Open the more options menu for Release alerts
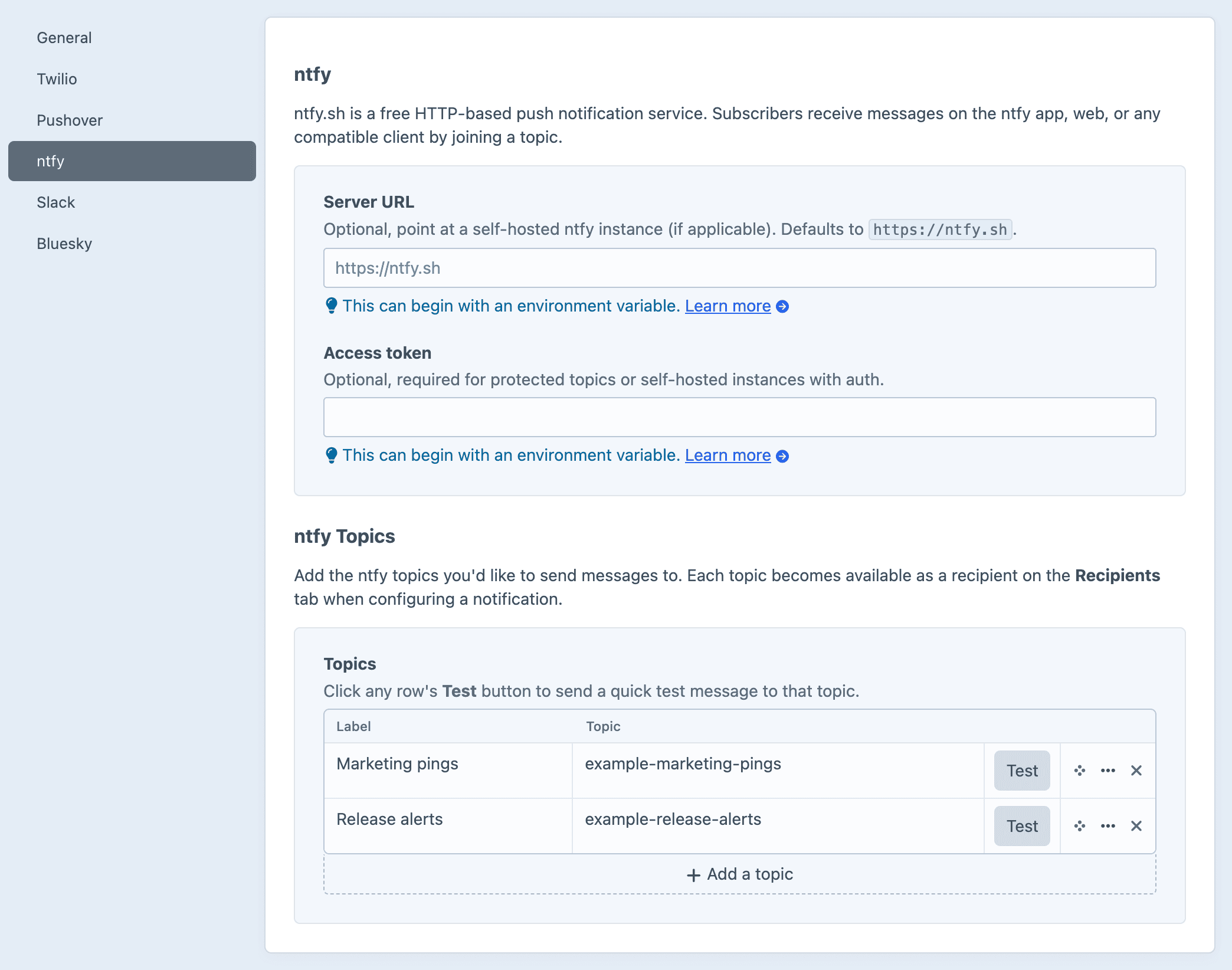 (1108, 826)
